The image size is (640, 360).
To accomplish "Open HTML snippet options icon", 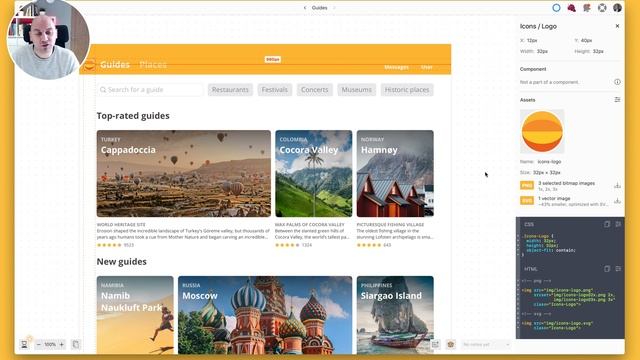I will click(618, 269).
